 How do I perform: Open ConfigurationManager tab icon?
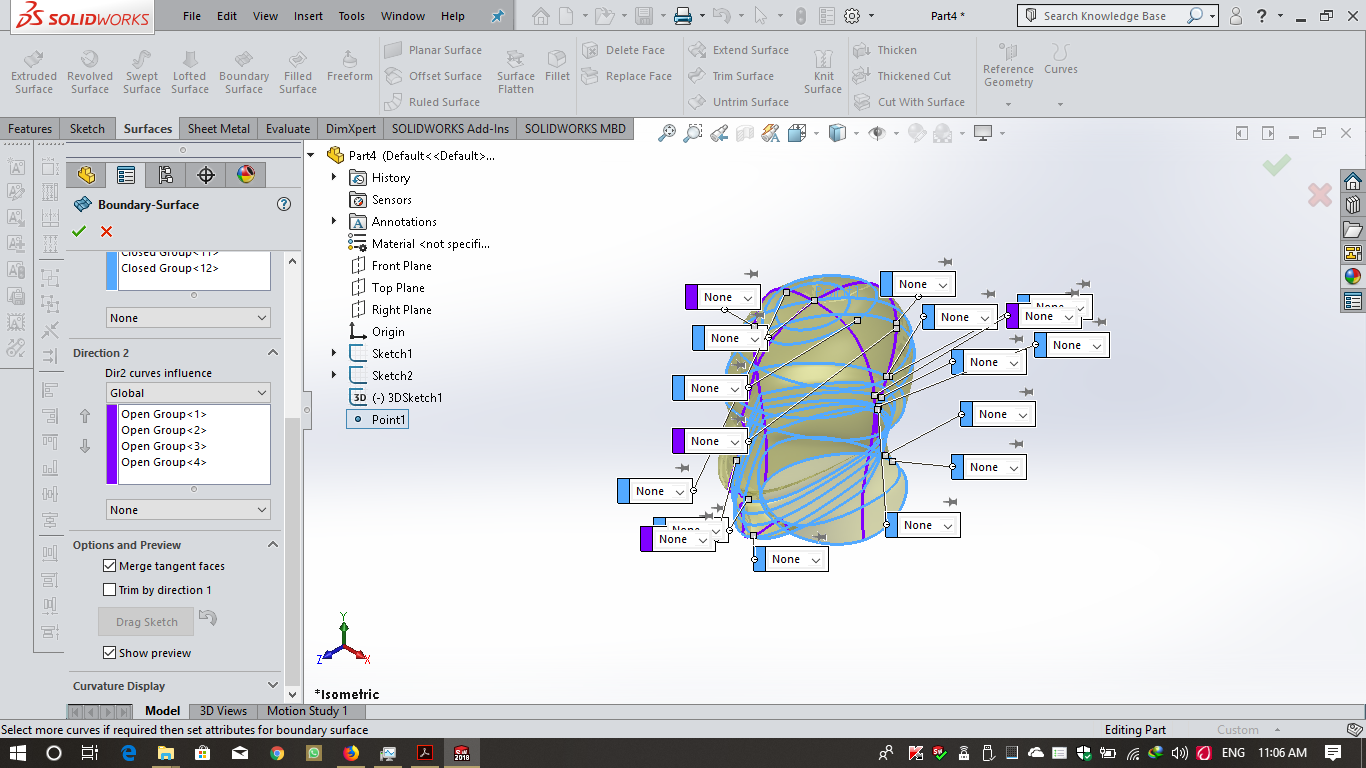pyautogui.click(x=166, y=175)
